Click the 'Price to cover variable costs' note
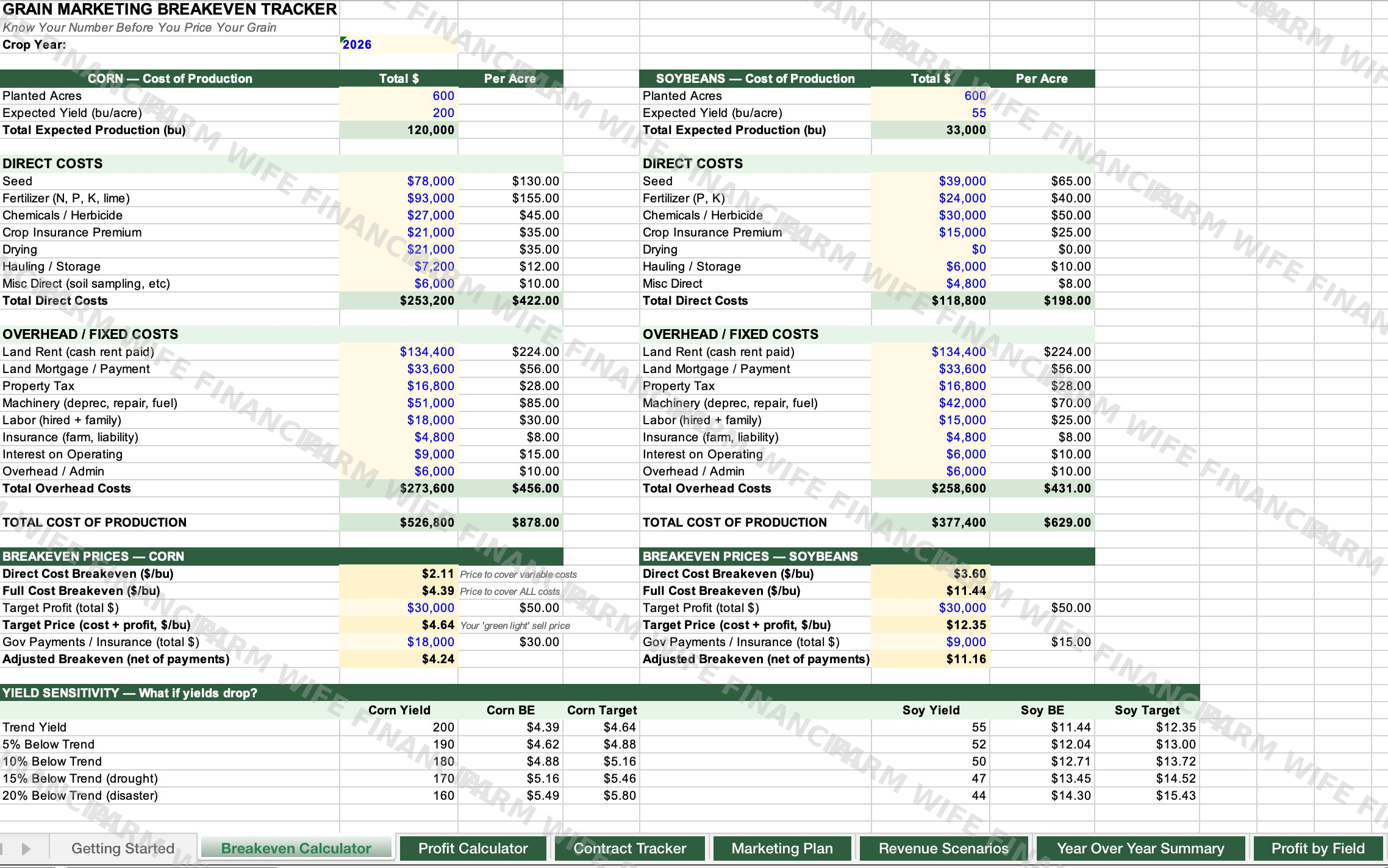This screenshot has width=1388, height=868. click(518, 574)
